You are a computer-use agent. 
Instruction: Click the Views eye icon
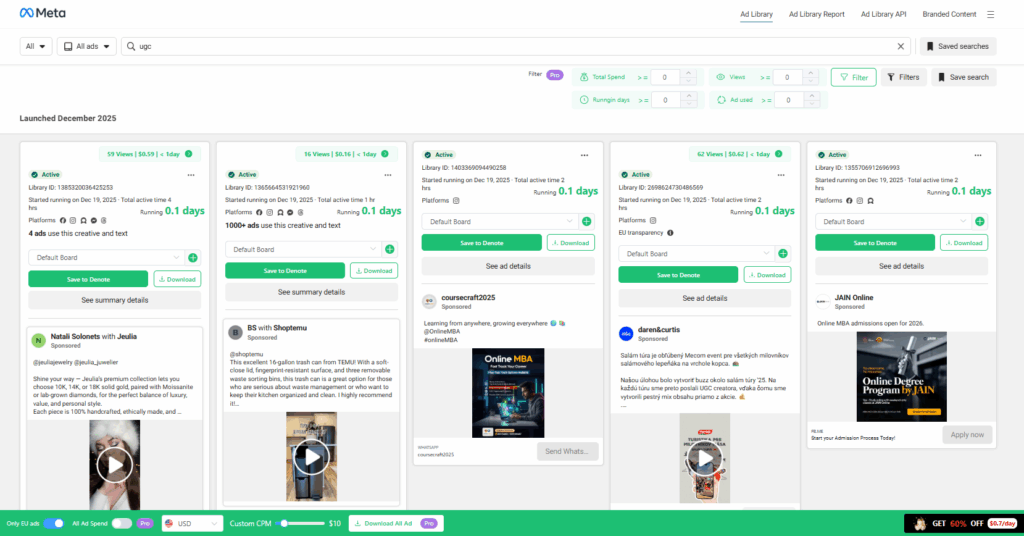[720, 77]
